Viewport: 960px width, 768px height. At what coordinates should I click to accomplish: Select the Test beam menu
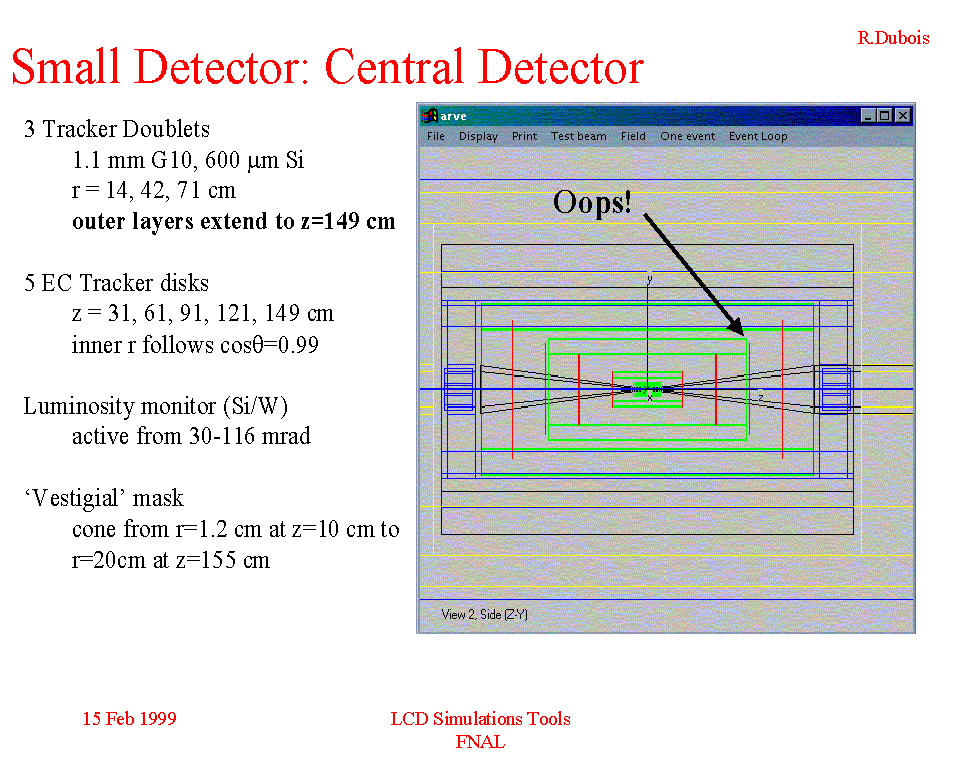578,136
